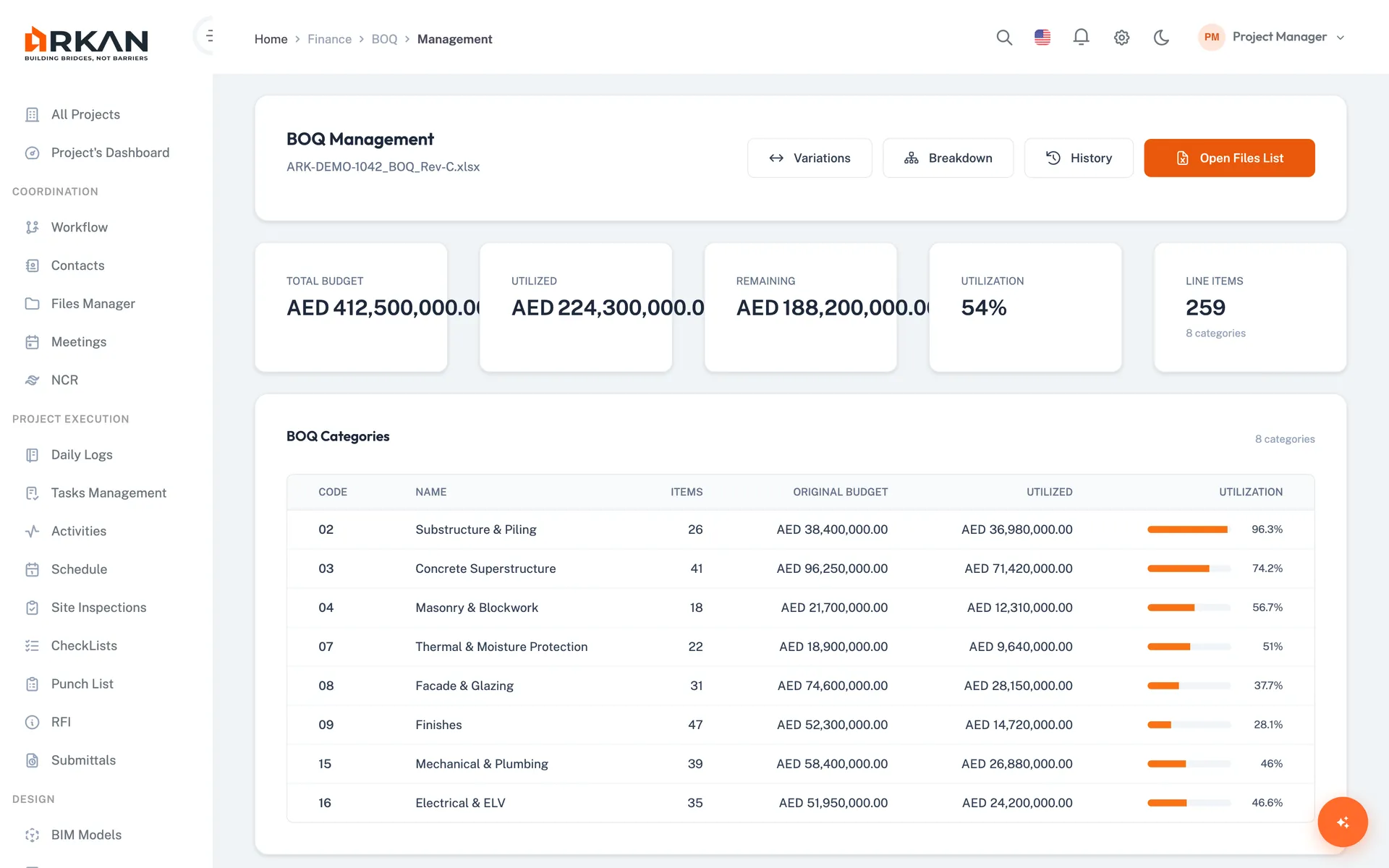Select the Facade & Glazing row
Screen dimensions: 1389x868
click(800, 686)
